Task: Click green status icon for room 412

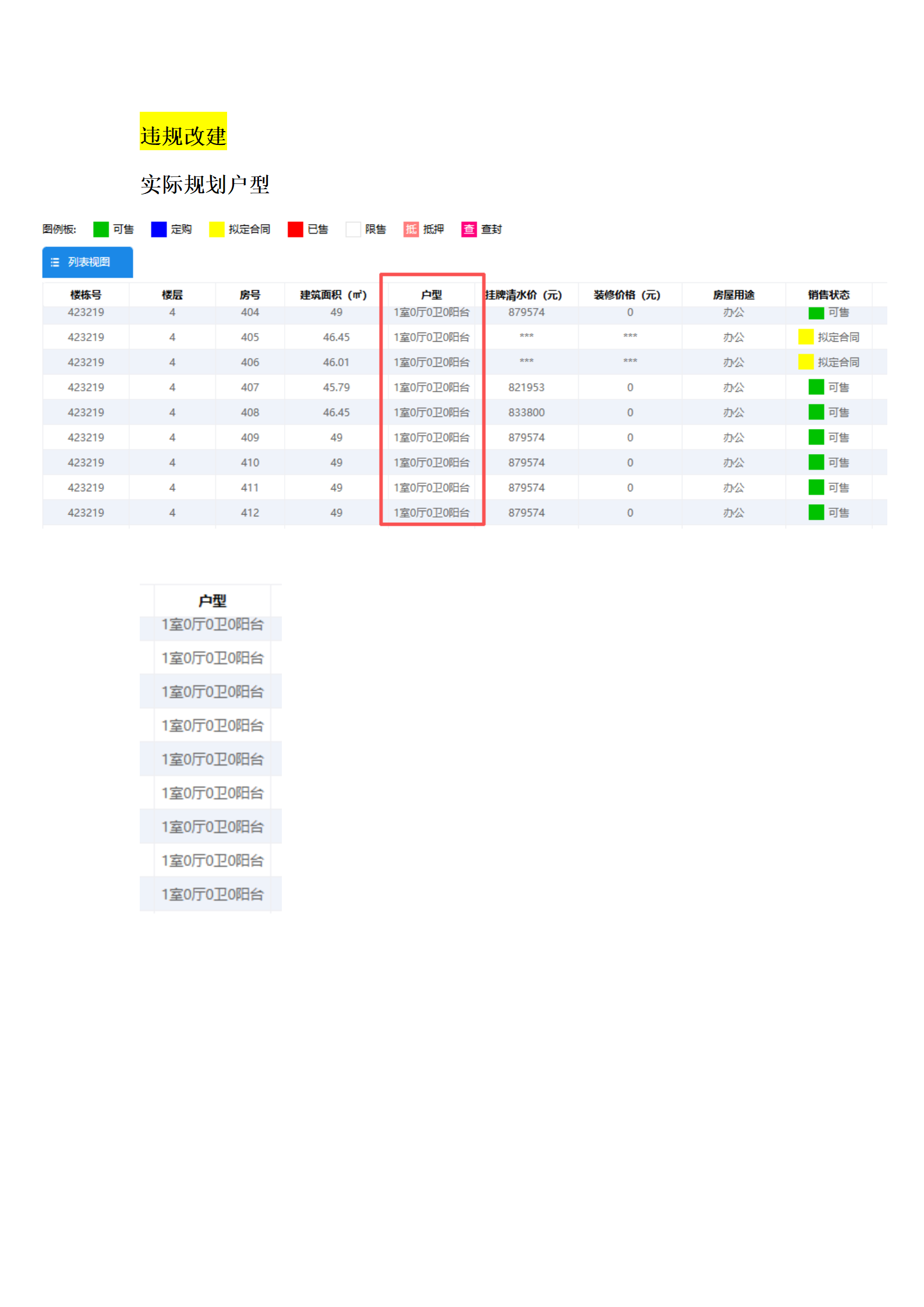Action: pos(816,512)
